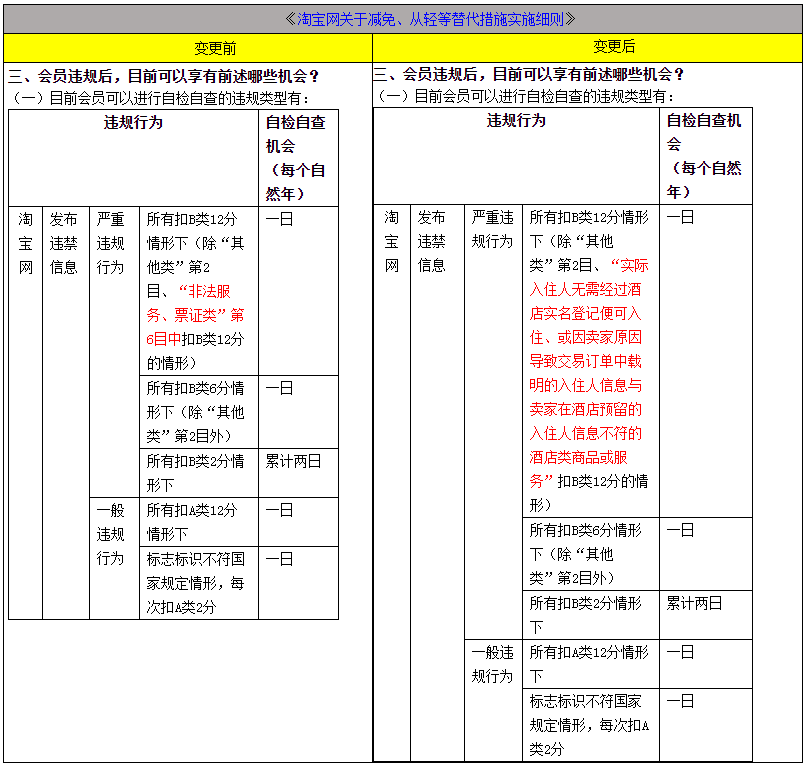Click the 违规行为 header in the 变更后 table
This screenshot has width=806, height=764.
(x=516, y=156)
